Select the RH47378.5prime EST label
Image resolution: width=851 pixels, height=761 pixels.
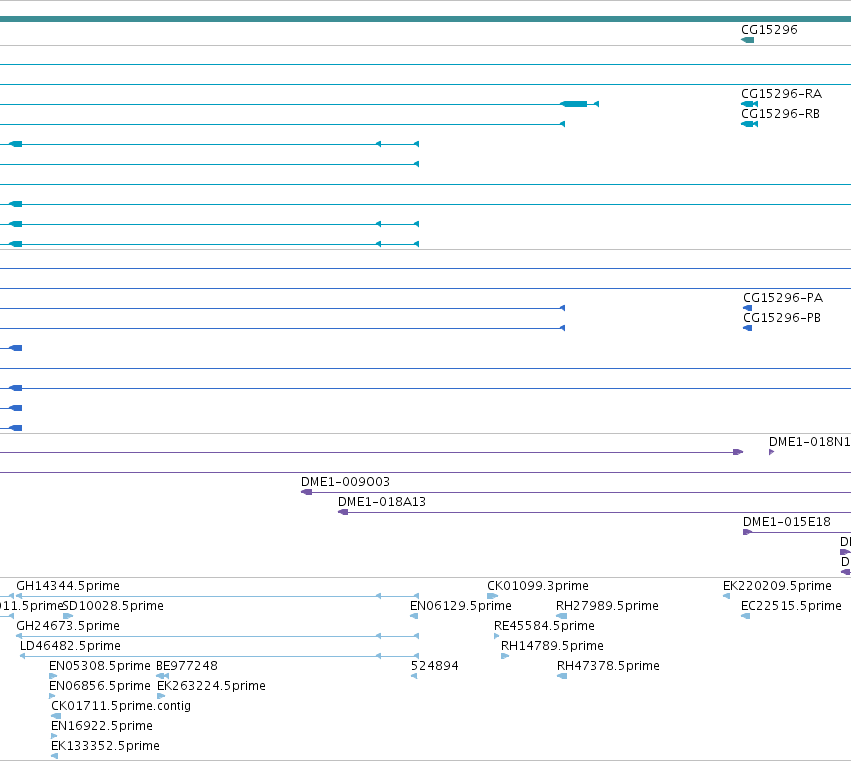coord(608,666)
